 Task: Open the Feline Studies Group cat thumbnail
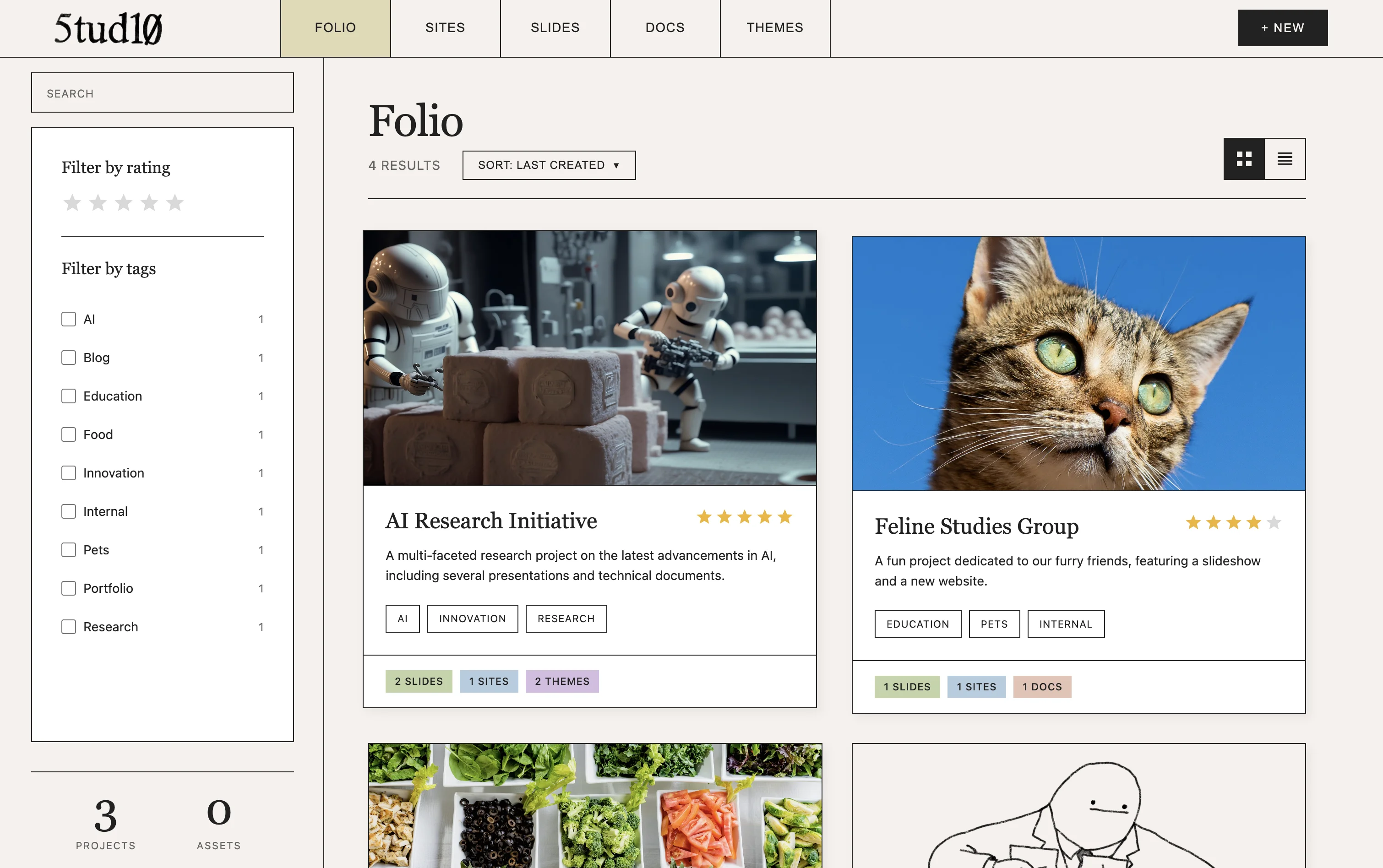(x=1078, y=363)
